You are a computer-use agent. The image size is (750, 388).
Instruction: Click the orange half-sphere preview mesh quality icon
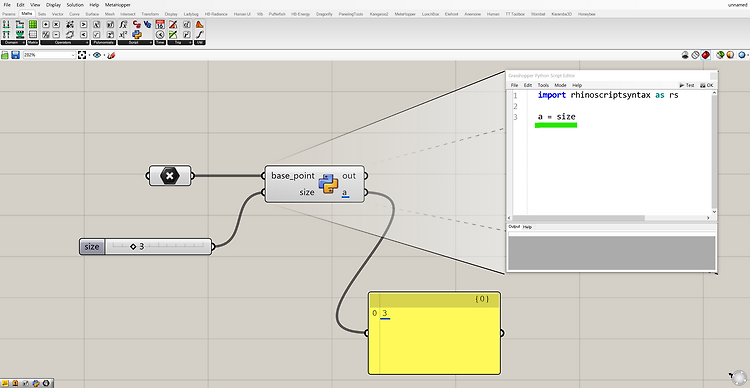[730, 55]
